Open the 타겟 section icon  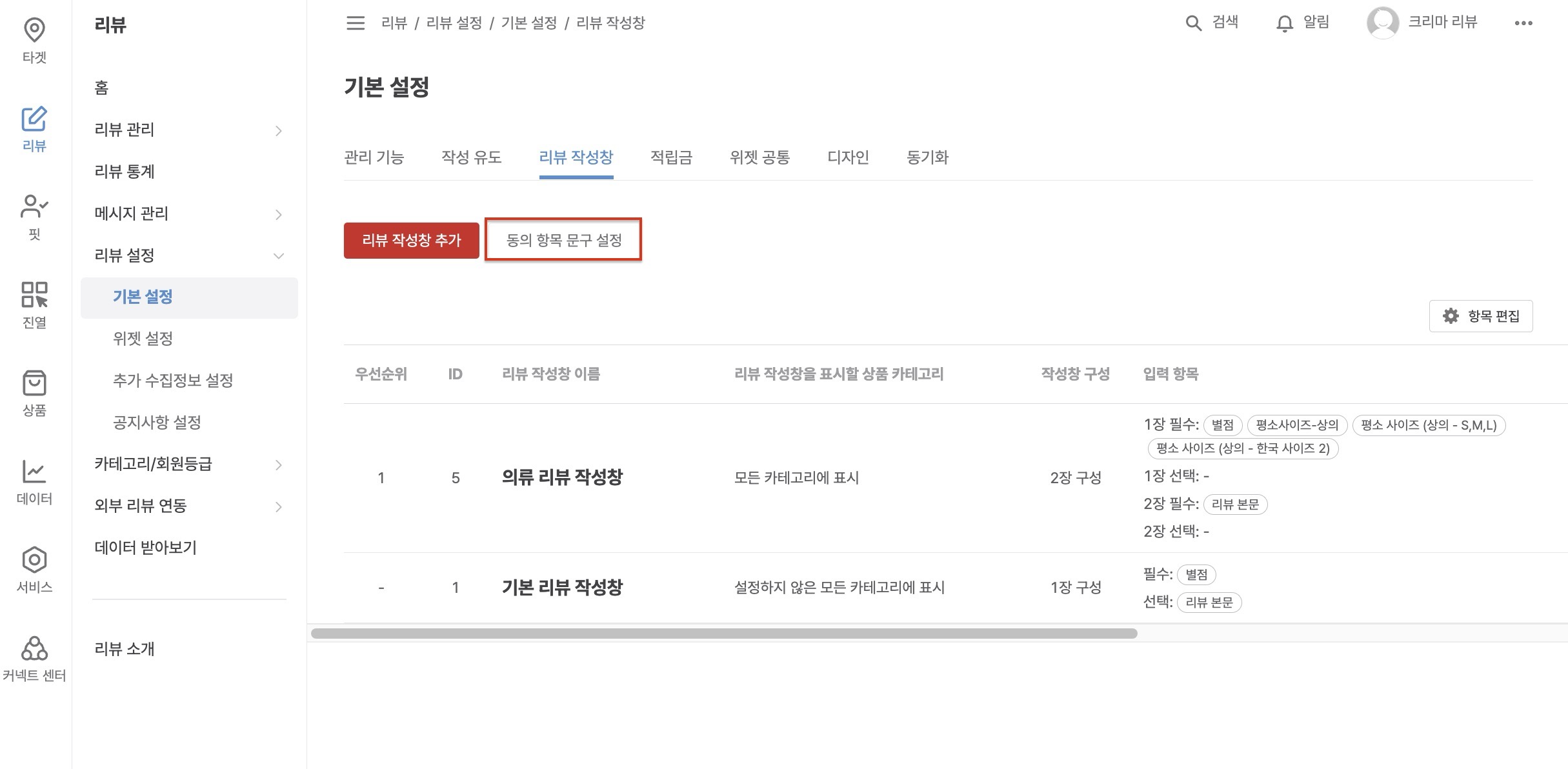pos(34,30)
